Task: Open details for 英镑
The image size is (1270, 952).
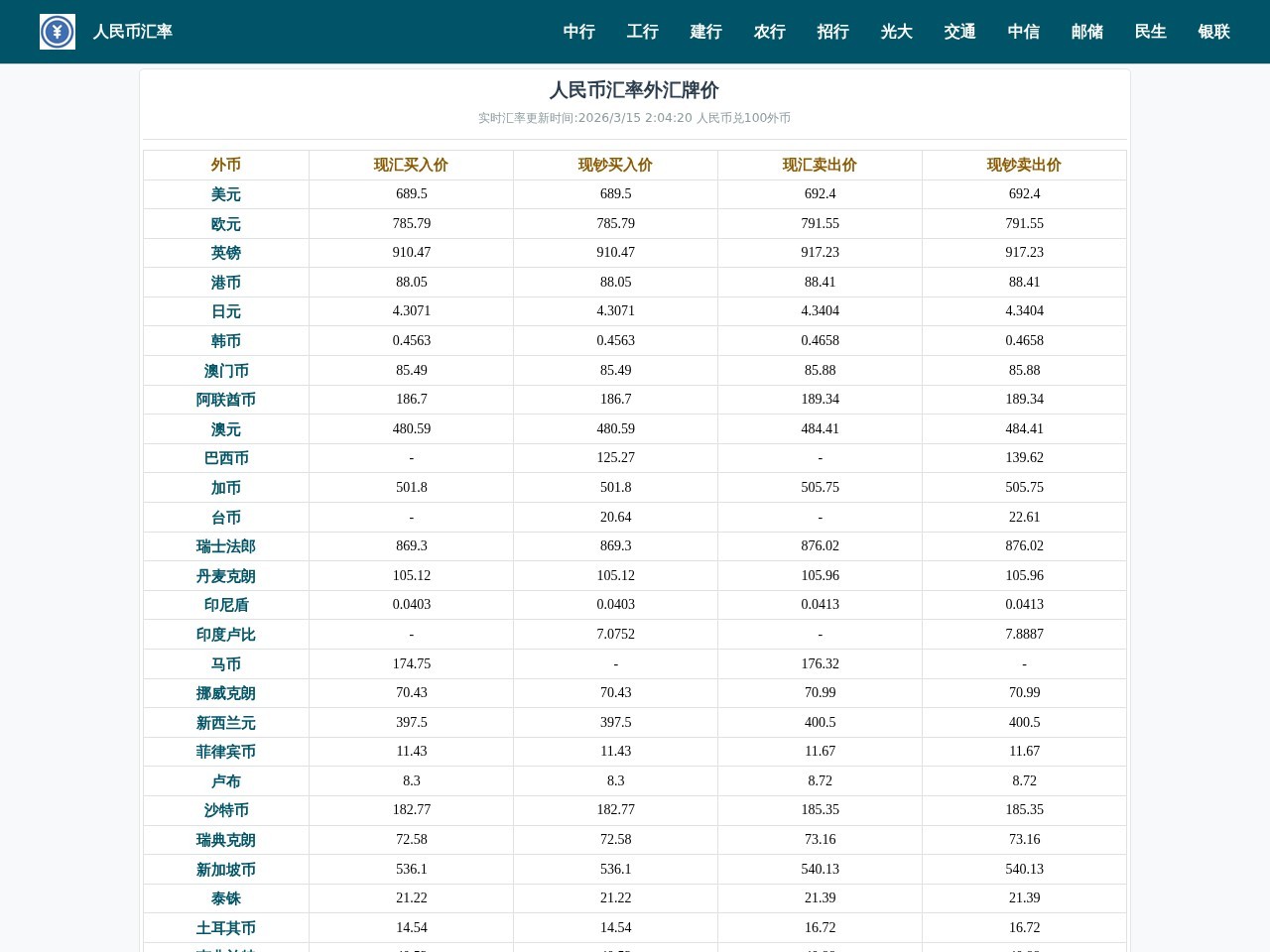Action: 225,253
